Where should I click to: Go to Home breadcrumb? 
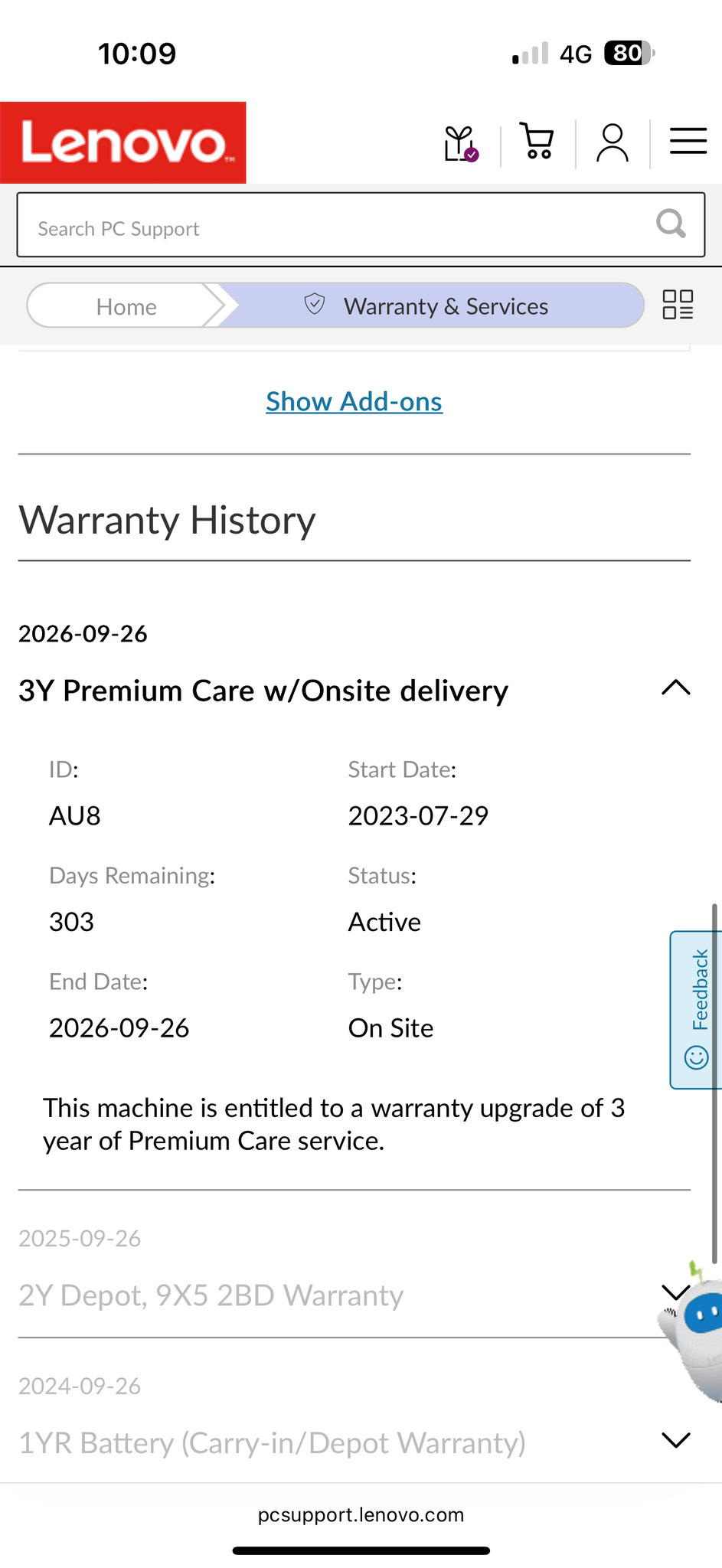tap(126, 306)
